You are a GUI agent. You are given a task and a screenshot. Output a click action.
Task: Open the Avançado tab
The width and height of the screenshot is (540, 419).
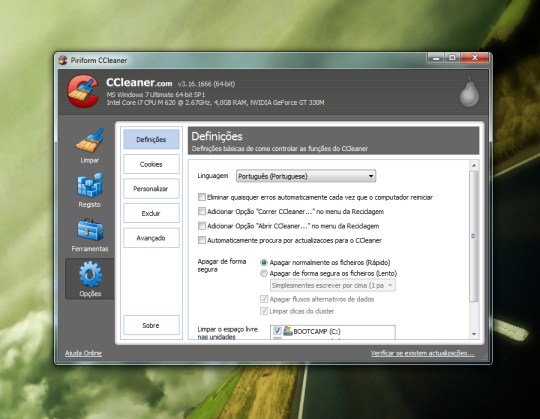[151, 238]
